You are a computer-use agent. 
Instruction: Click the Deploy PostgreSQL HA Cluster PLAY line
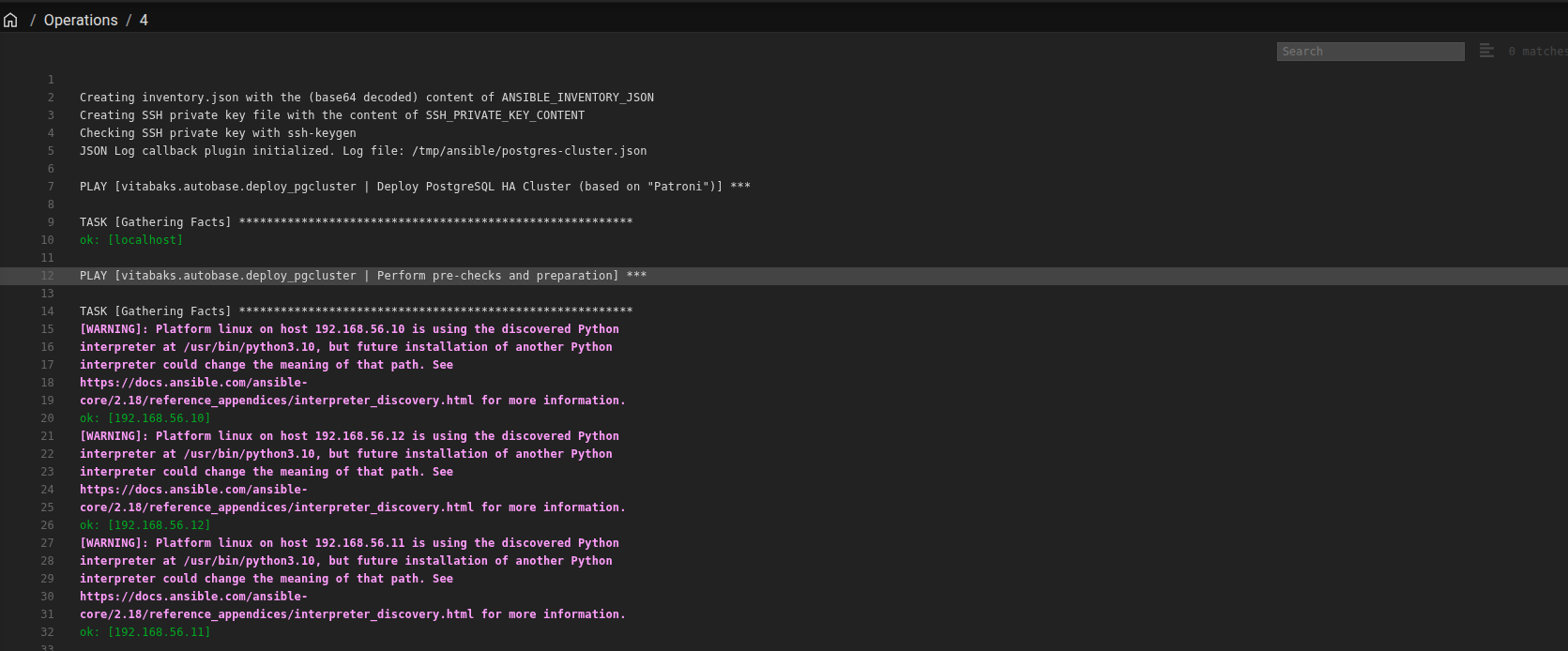click(x=415, y=187)
